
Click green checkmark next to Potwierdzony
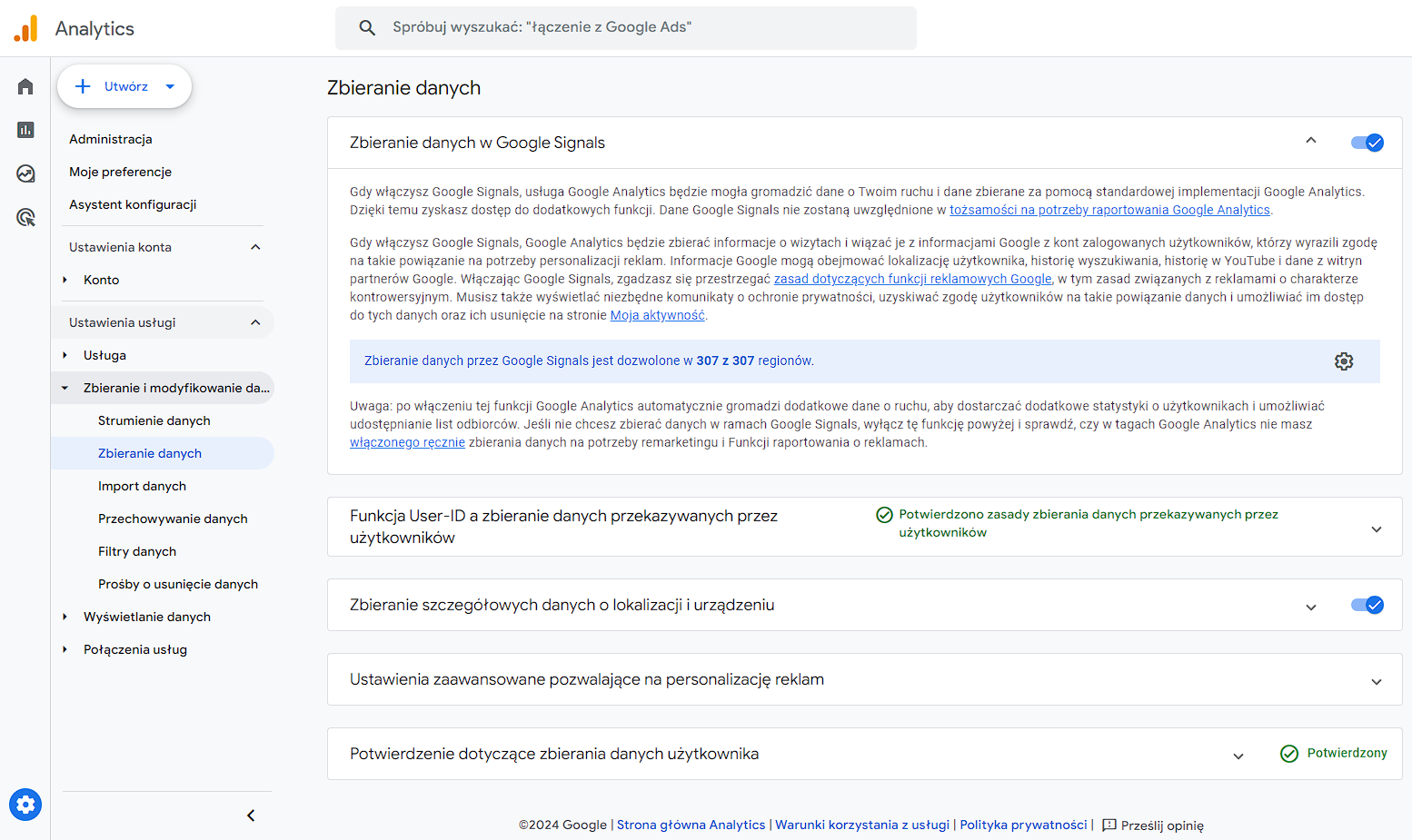[x=1289, y=754]
